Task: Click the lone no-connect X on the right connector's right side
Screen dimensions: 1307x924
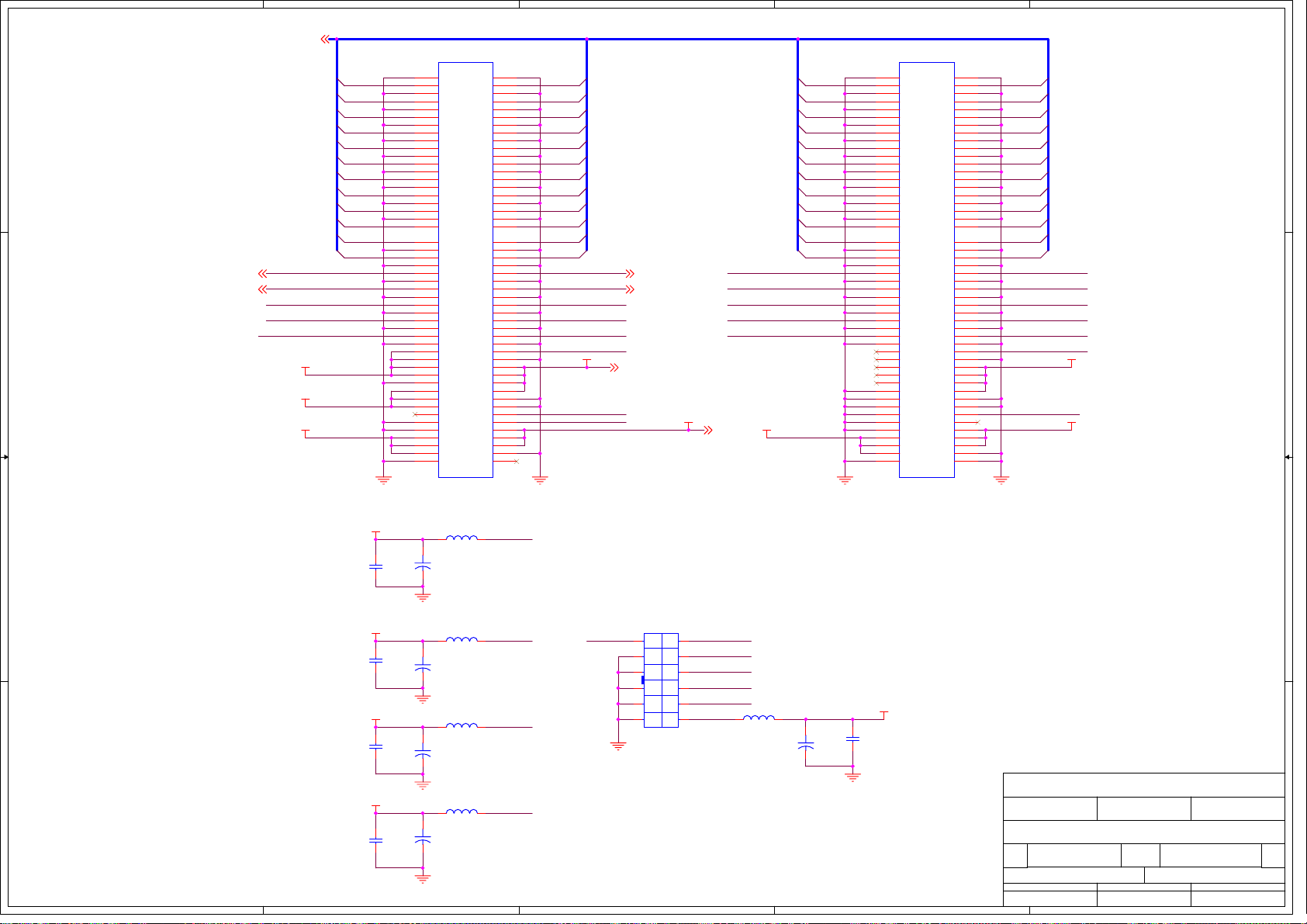Action: 977,422
